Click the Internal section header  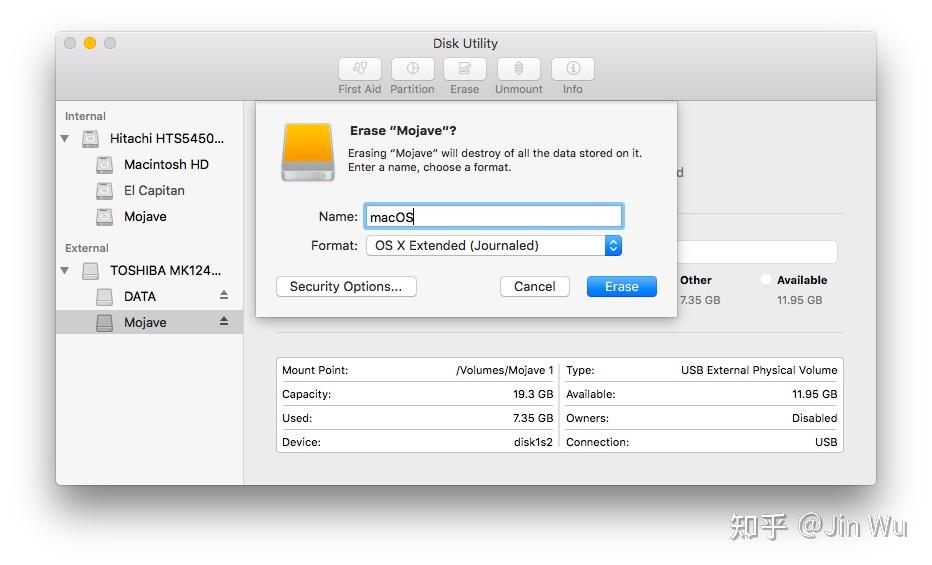pos(86,116)
